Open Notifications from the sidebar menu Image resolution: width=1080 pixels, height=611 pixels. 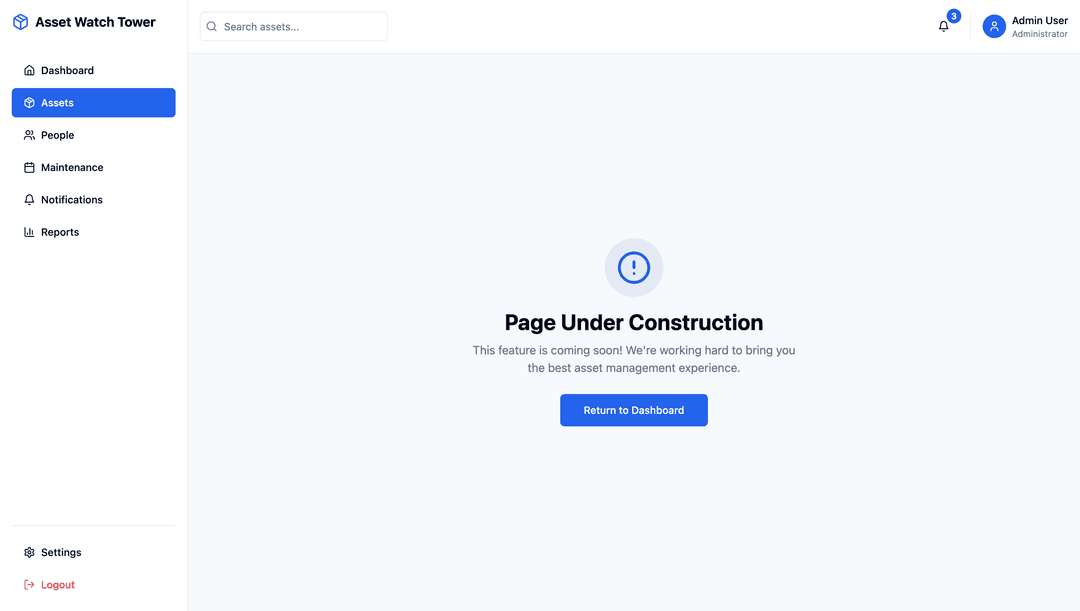click(71, 200)
